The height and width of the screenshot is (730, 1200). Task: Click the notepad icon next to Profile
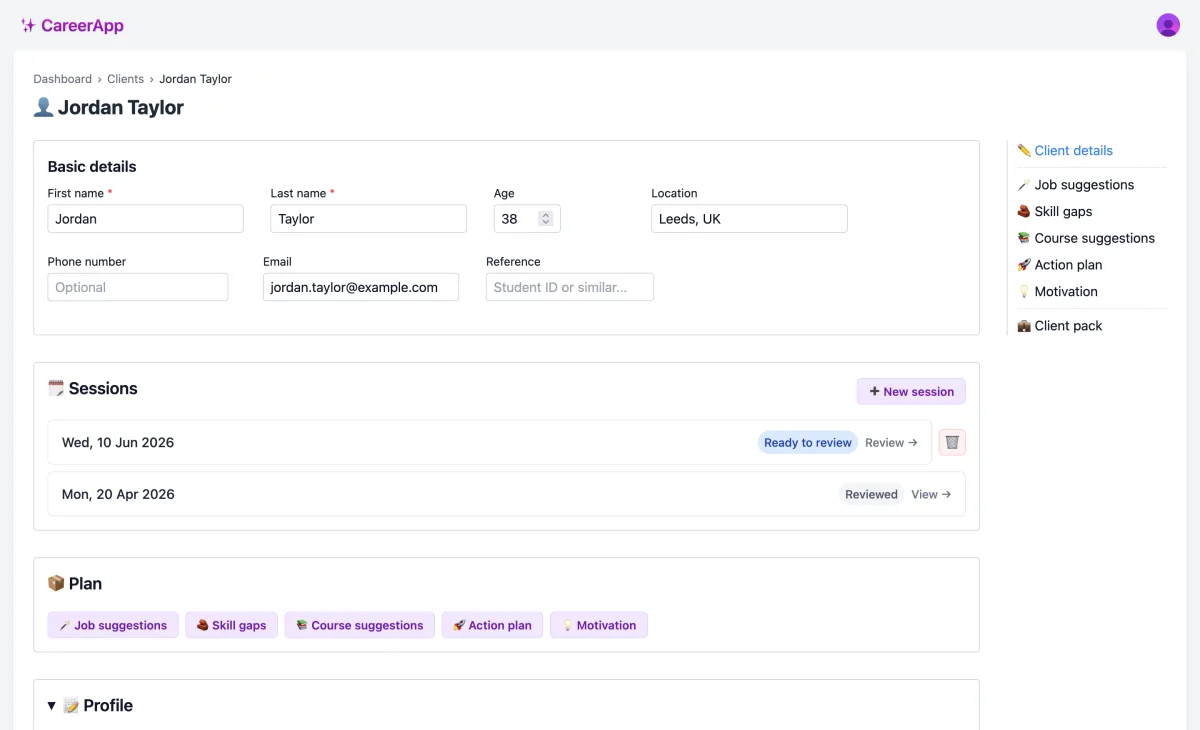tap(71, 705)
